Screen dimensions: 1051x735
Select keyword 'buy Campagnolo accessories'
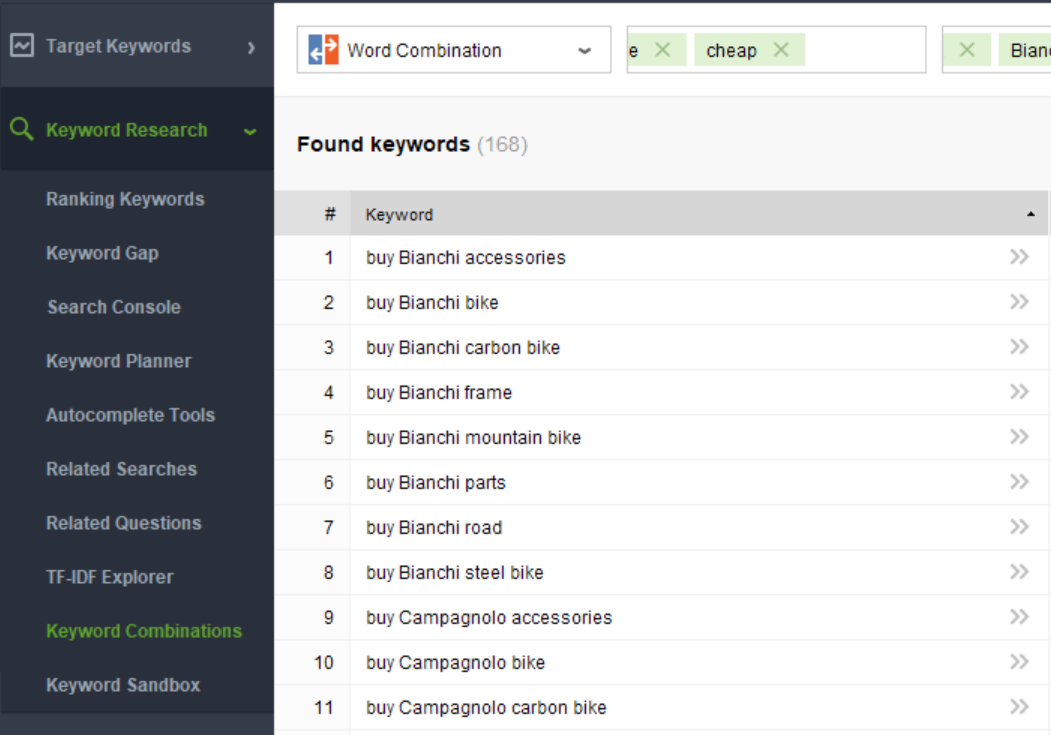(x=489, y=618)
